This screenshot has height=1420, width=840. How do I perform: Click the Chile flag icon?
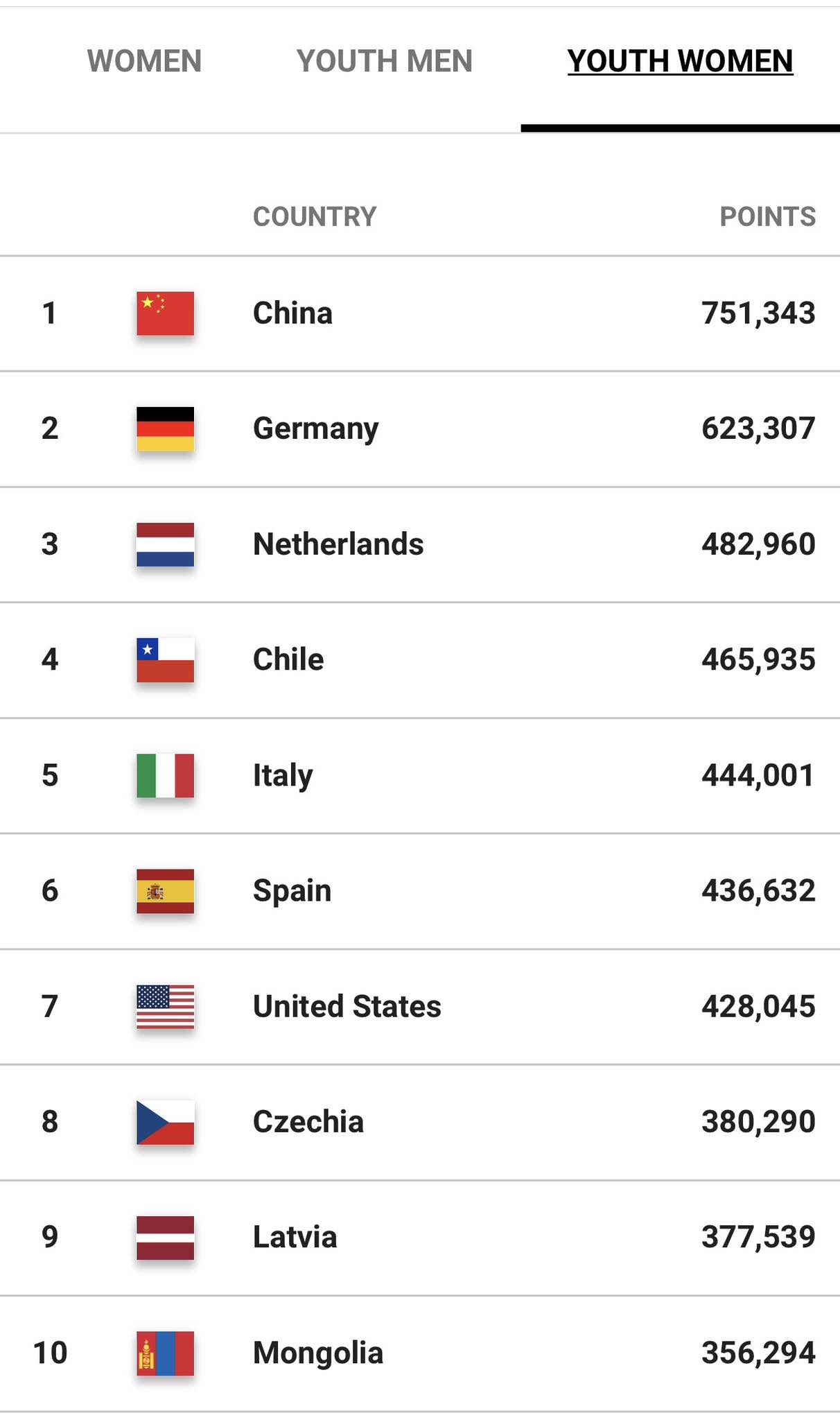[x=165, y=659]
